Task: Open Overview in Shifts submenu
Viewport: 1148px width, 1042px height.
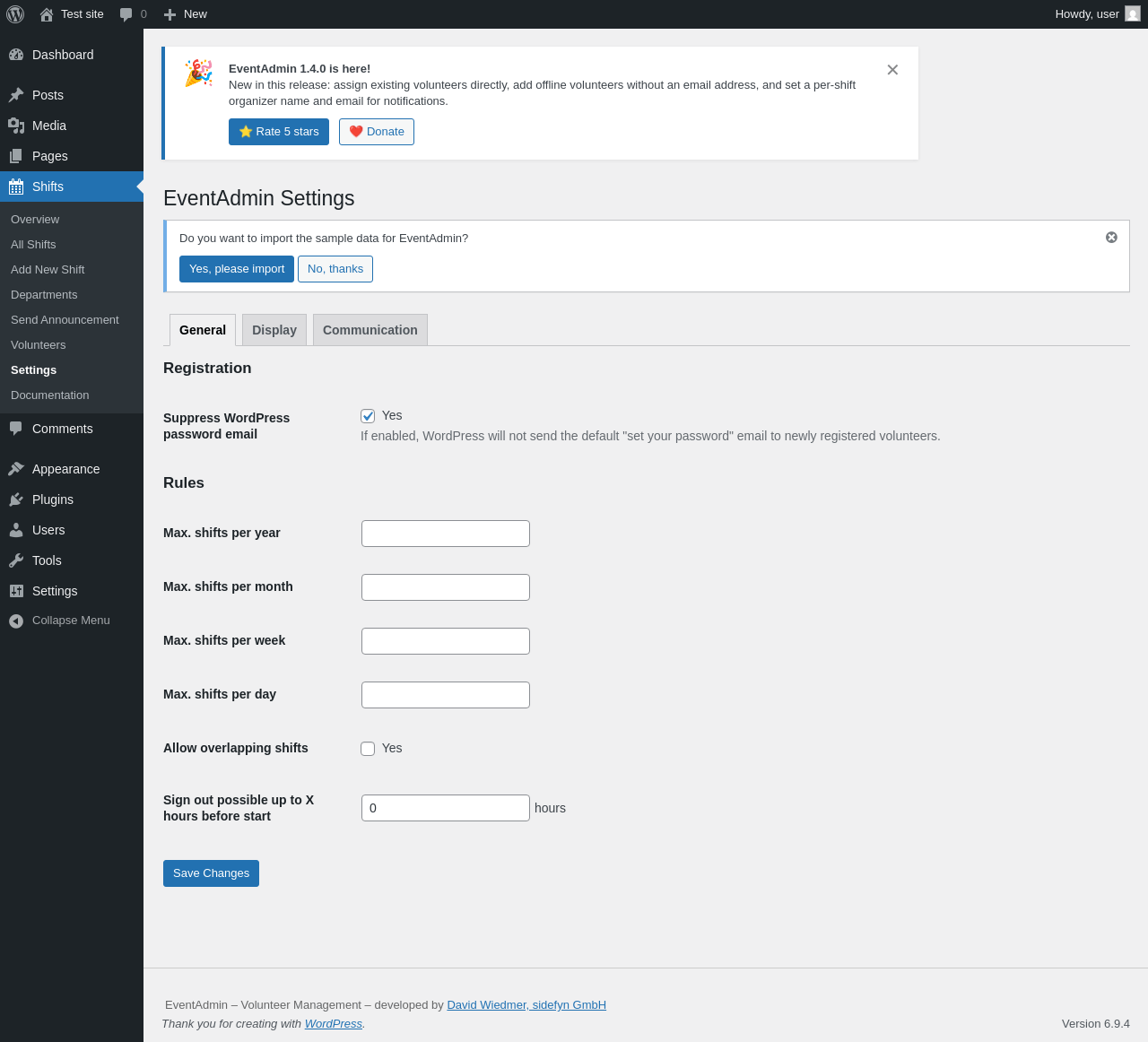Action: coord(35,220)
